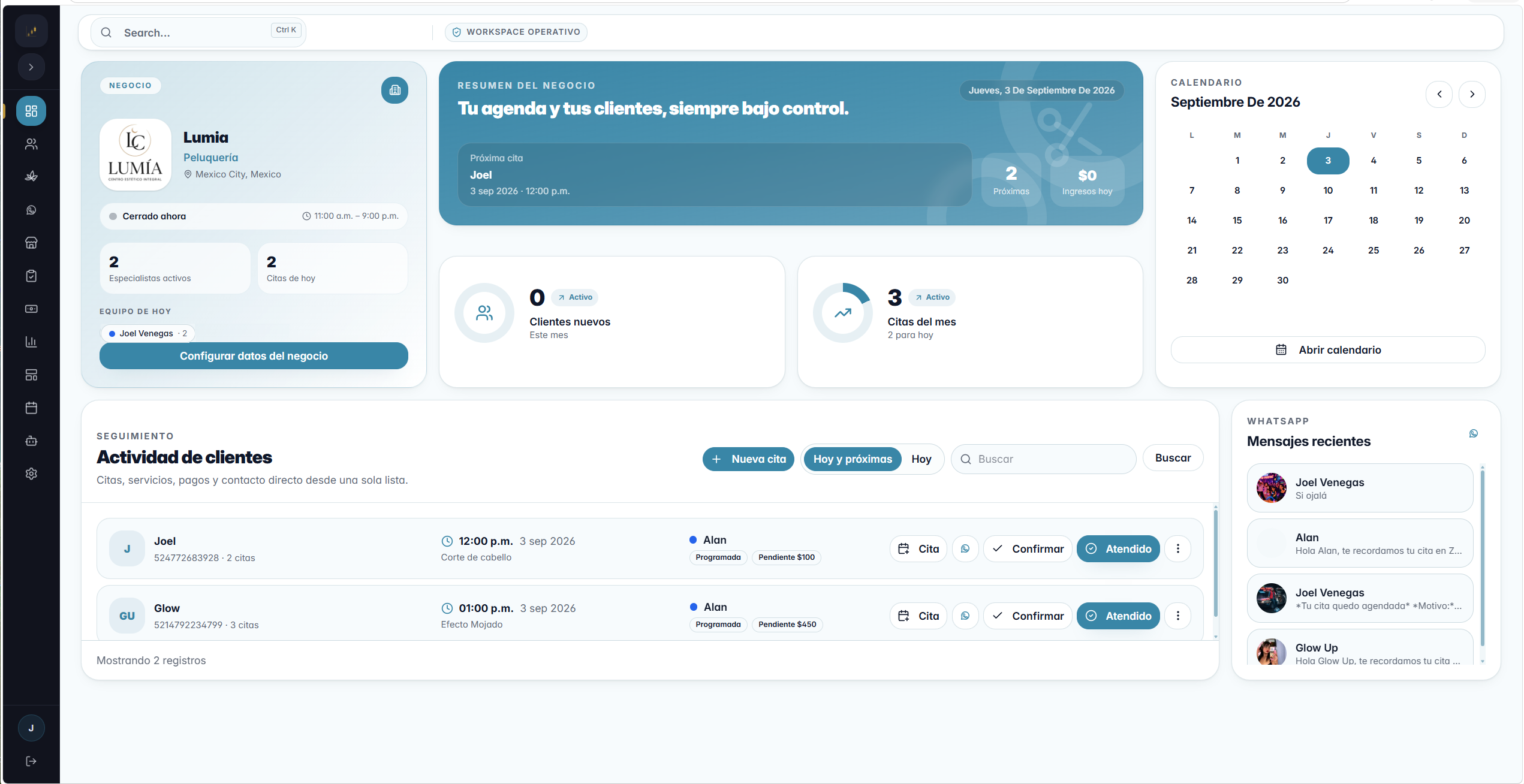Confirm Joel's 12:00 p.m. appointment
Screen dimensions: 1524x784
1028,548
